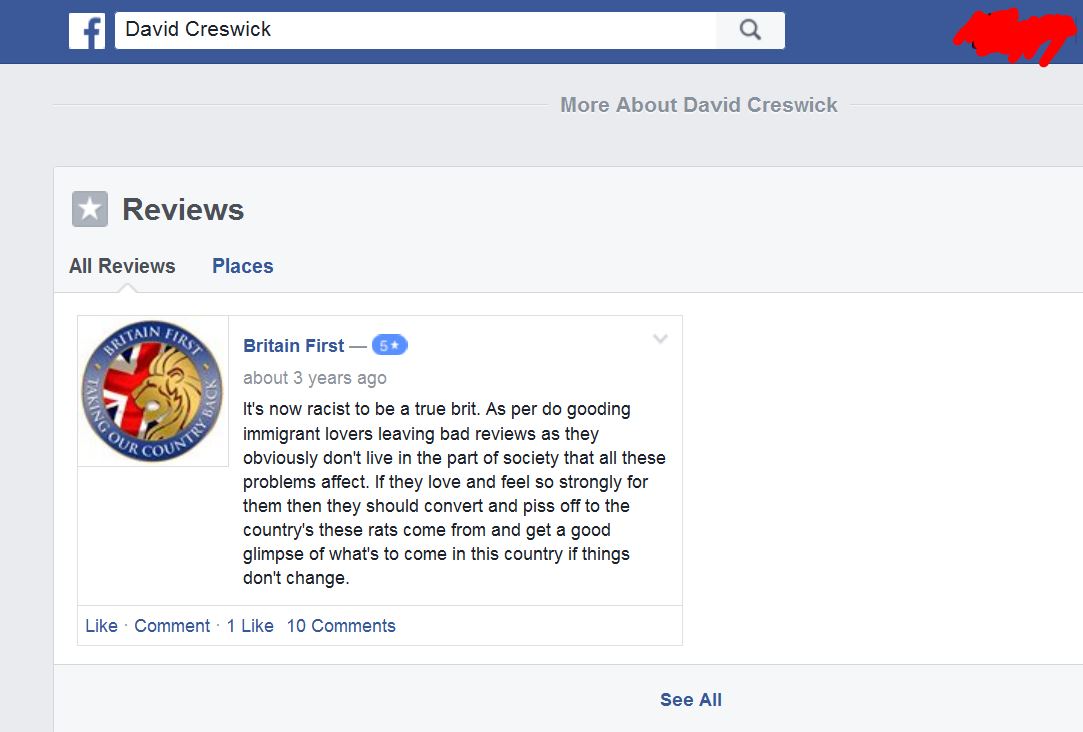Click the 'More About David Creswick' heading

[698, 105]
